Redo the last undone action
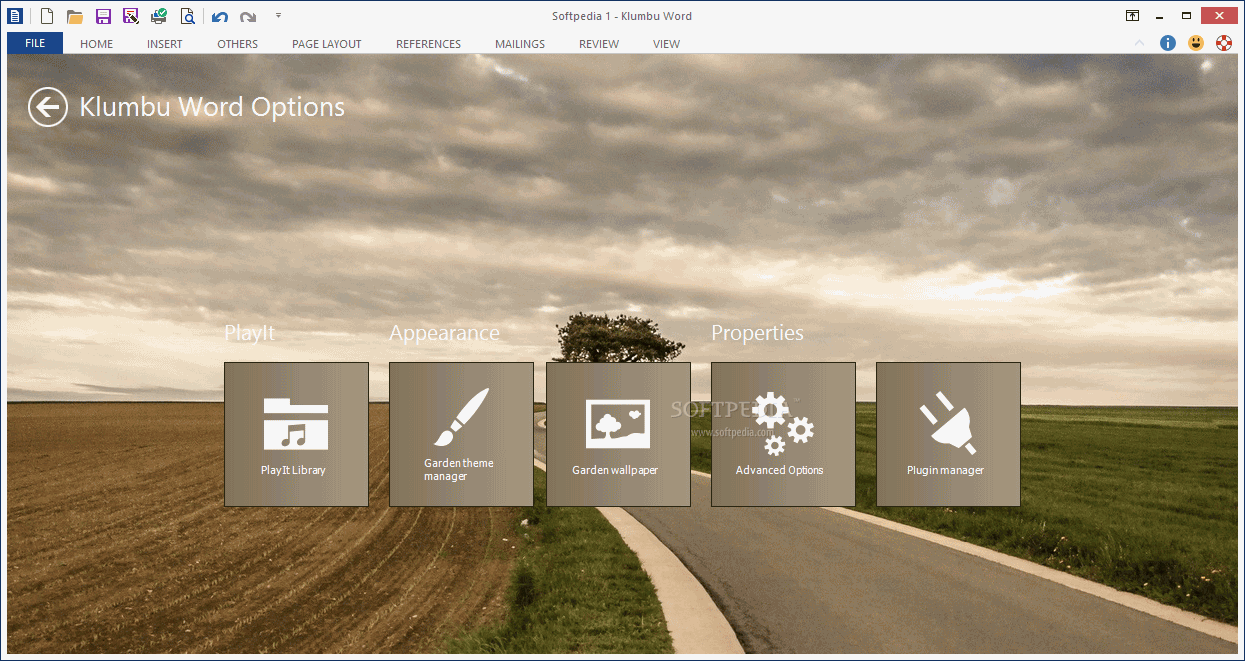Image resolution: width=1245 pixels, height=661 pixels. [248, 17]
